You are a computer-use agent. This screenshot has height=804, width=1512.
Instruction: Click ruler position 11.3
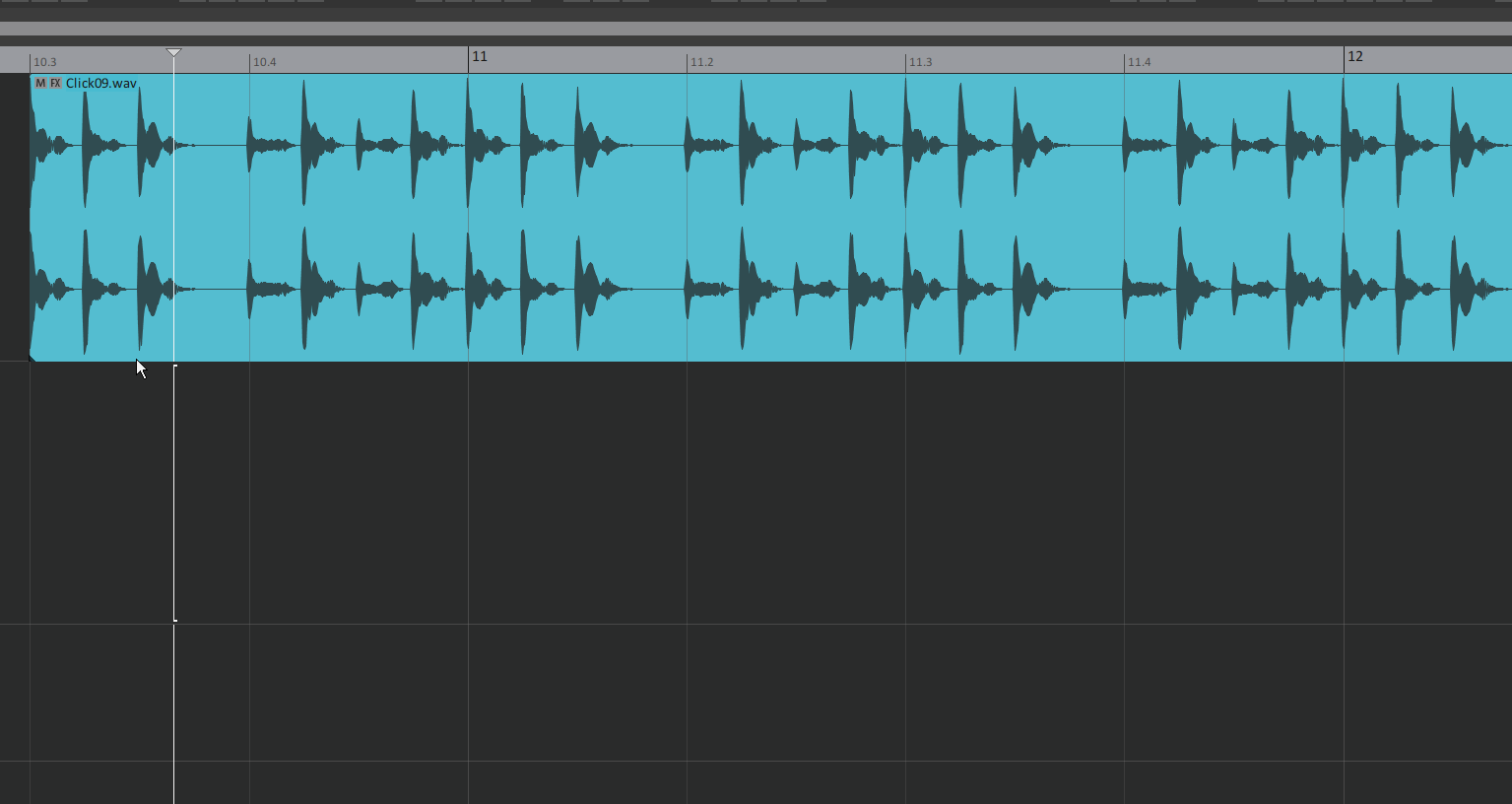pyautogui.click(x=920, y=62)
